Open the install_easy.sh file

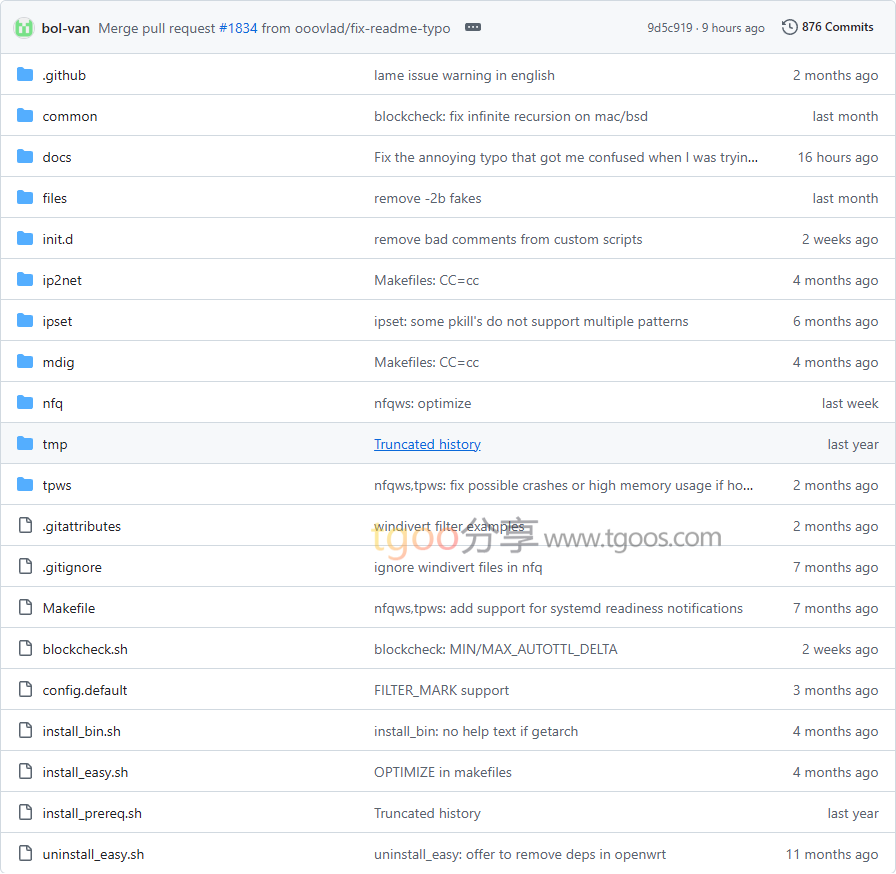click(x=85, y=772)
